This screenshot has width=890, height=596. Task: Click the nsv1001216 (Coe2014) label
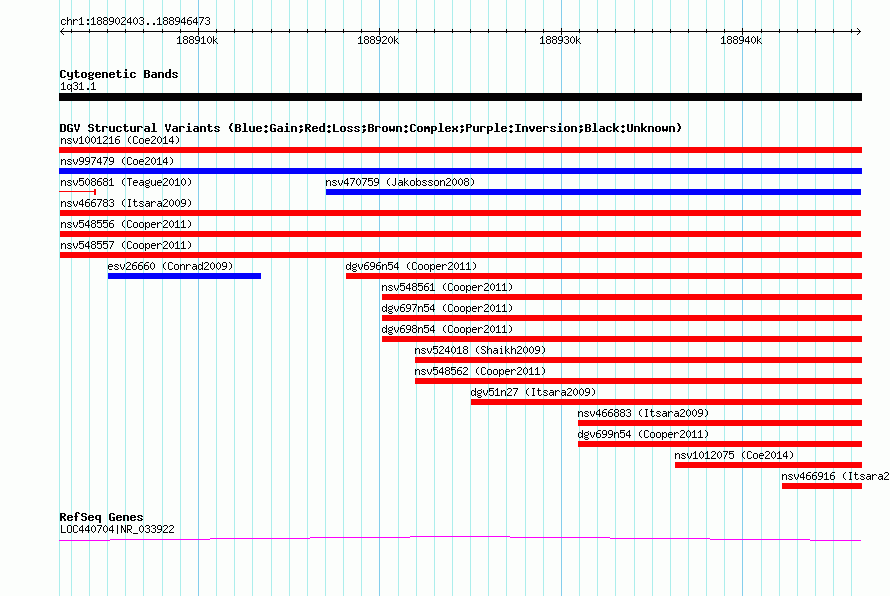pyautogui.click(x=120, y=140)
